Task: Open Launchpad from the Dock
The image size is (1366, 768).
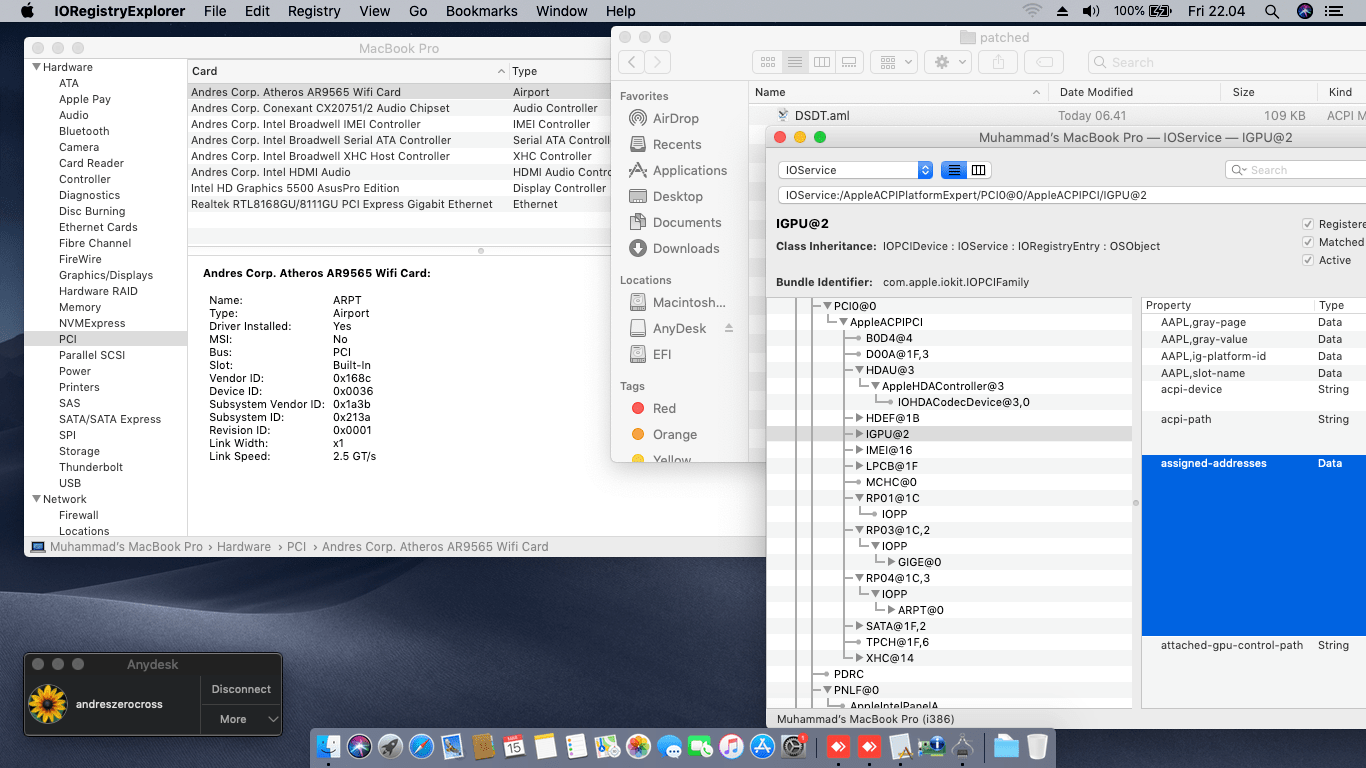Action: [391, 746]
